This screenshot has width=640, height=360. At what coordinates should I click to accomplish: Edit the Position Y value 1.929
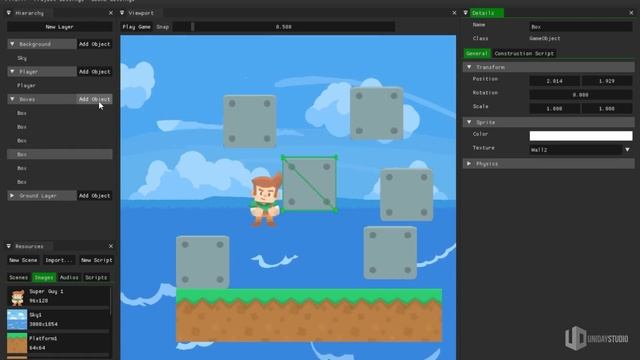607,81
